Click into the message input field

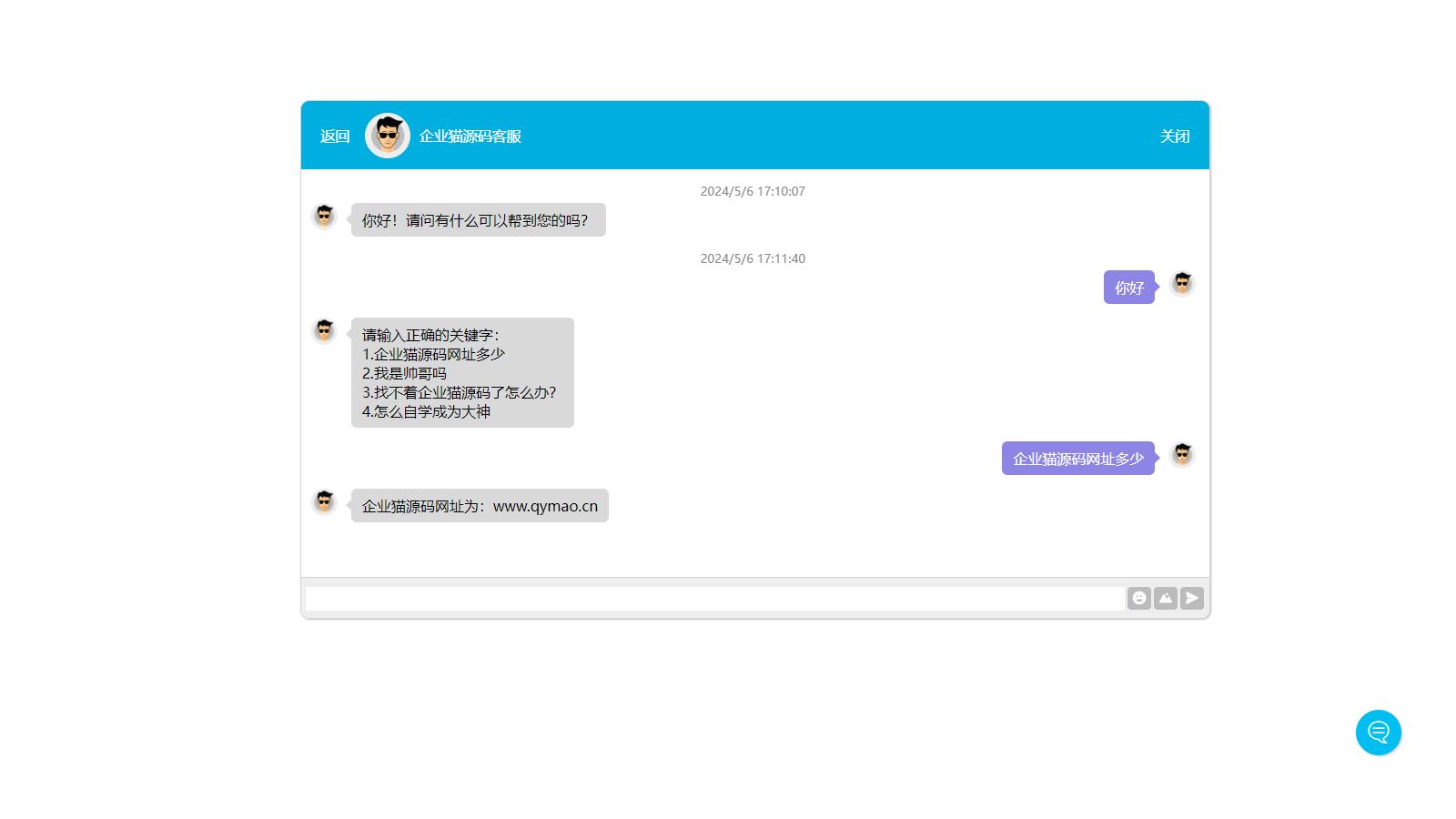(x=714, y=599)
